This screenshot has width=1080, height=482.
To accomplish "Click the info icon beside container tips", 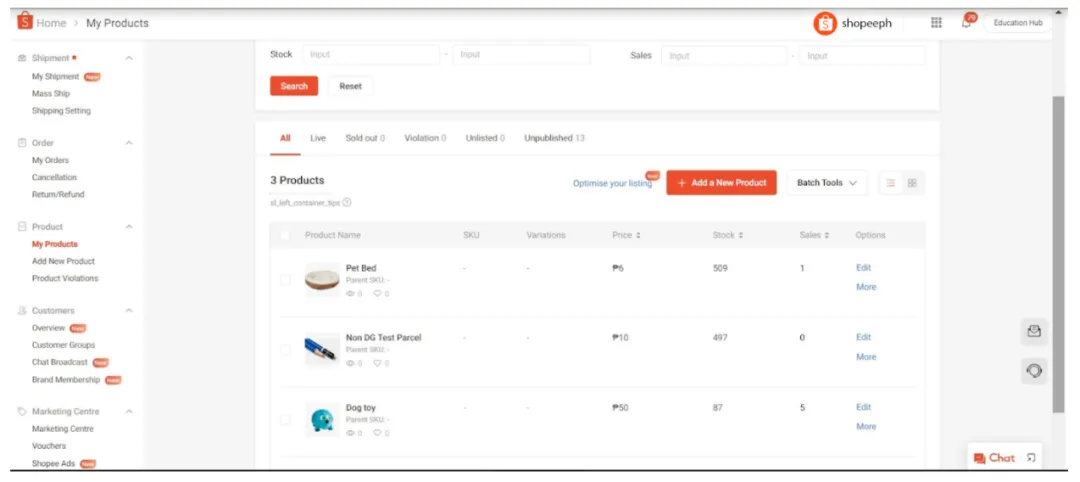I will point(347,202).
